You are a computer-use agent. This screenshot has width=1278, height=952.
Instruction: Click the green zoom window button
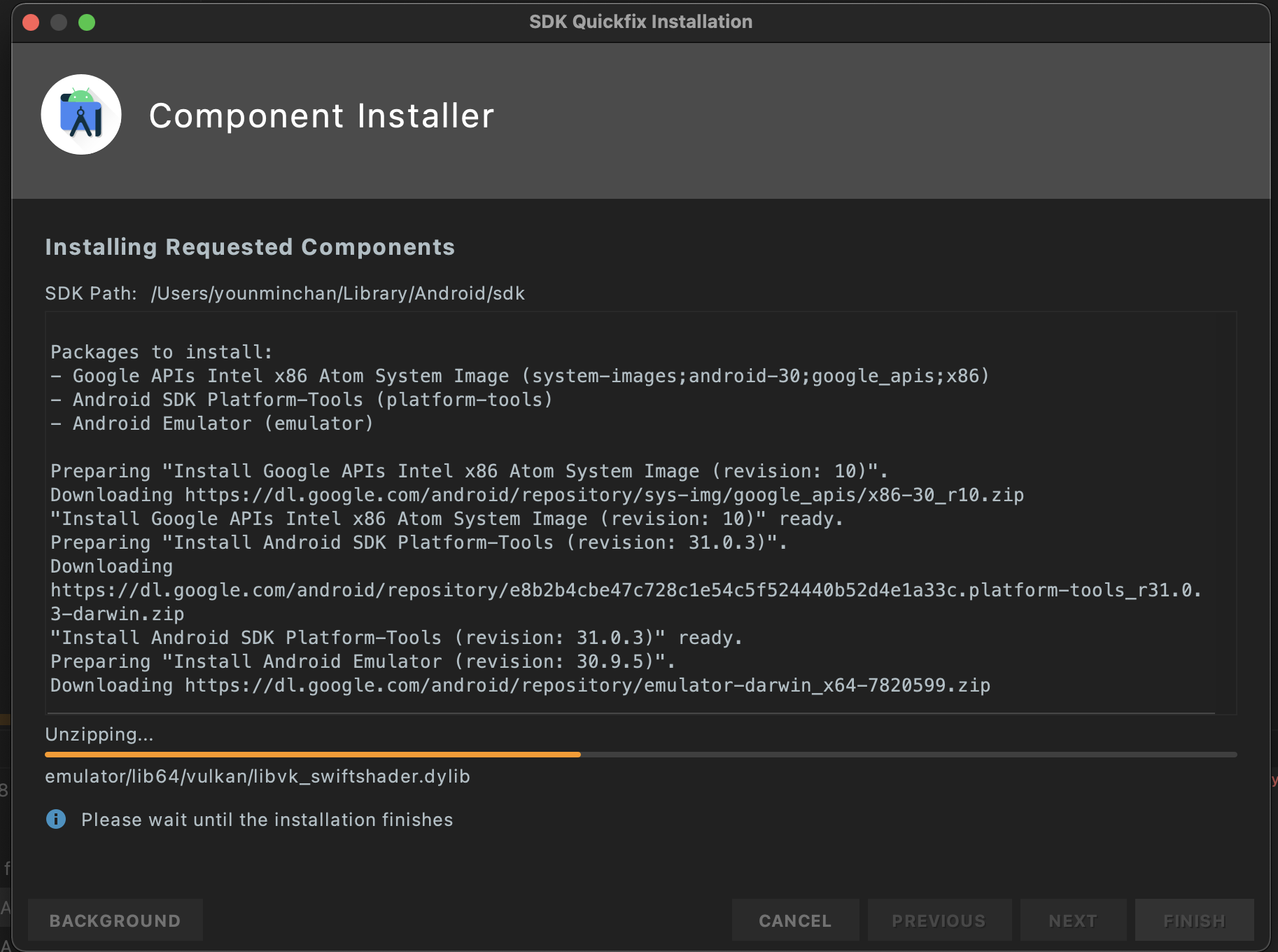coord(87,22)
